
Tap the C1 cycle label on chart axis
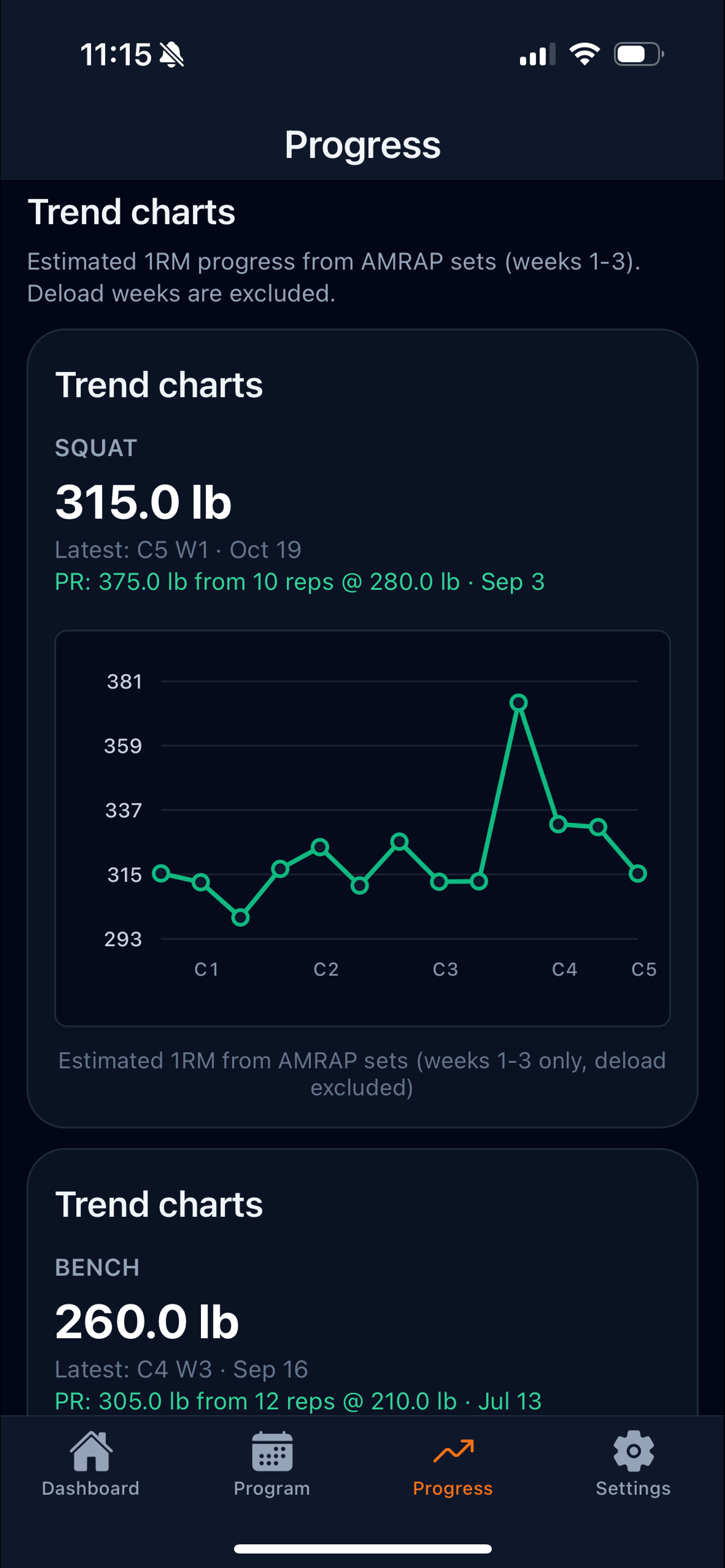206,969
